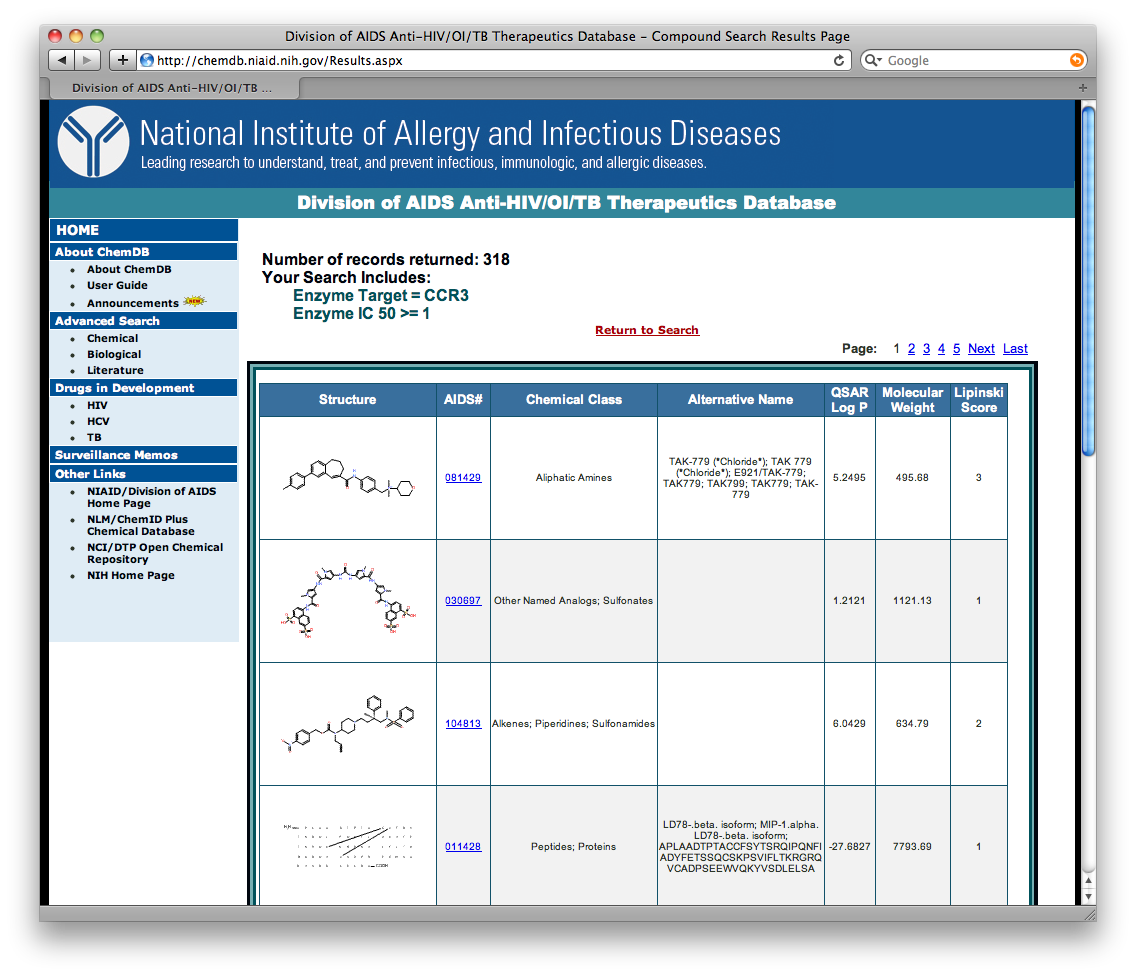The height and width of the screenshot is (976, 1136).
Task: Open a new tab with the plus icon
Action: (x=1082, y=88)
